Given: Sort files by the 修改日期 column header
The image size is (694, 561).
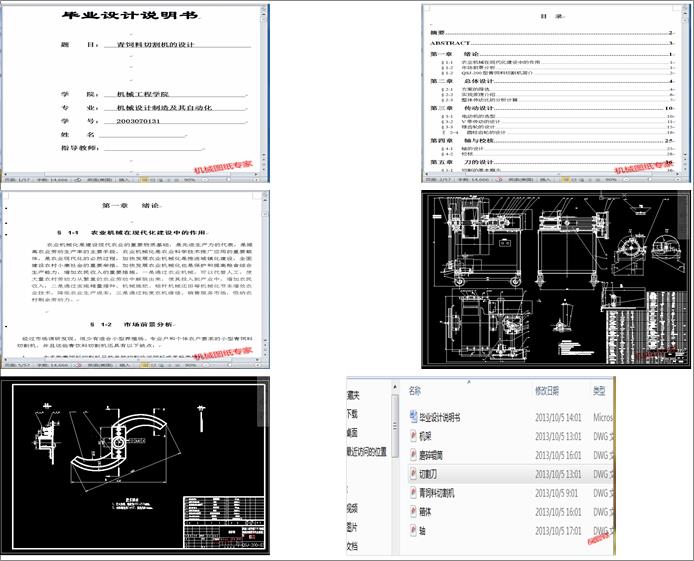Looking at the screenshot, I should click(547, 391).
